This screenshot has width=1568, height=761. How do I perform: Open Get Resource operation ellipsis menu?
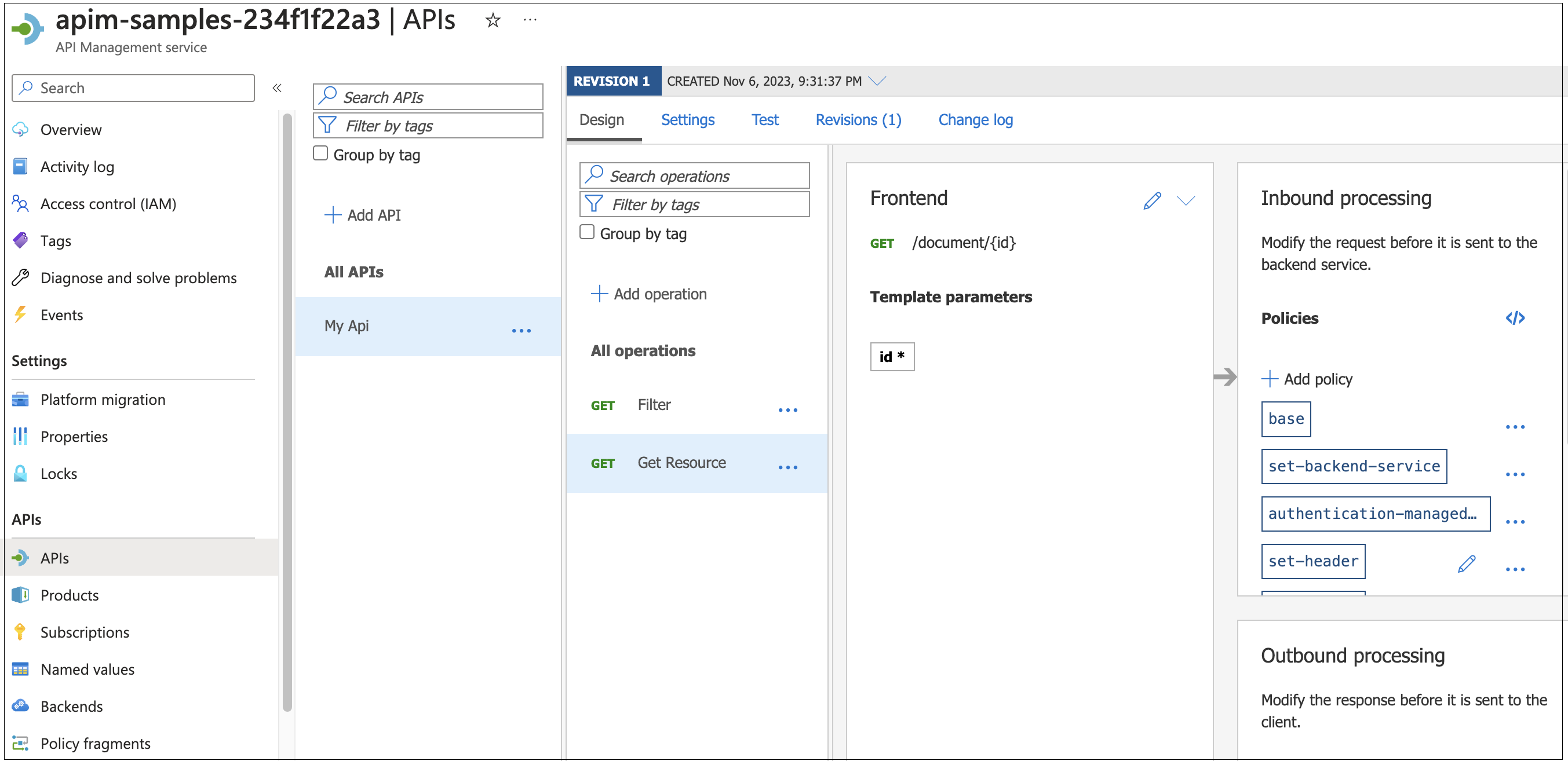coord(787,467)
